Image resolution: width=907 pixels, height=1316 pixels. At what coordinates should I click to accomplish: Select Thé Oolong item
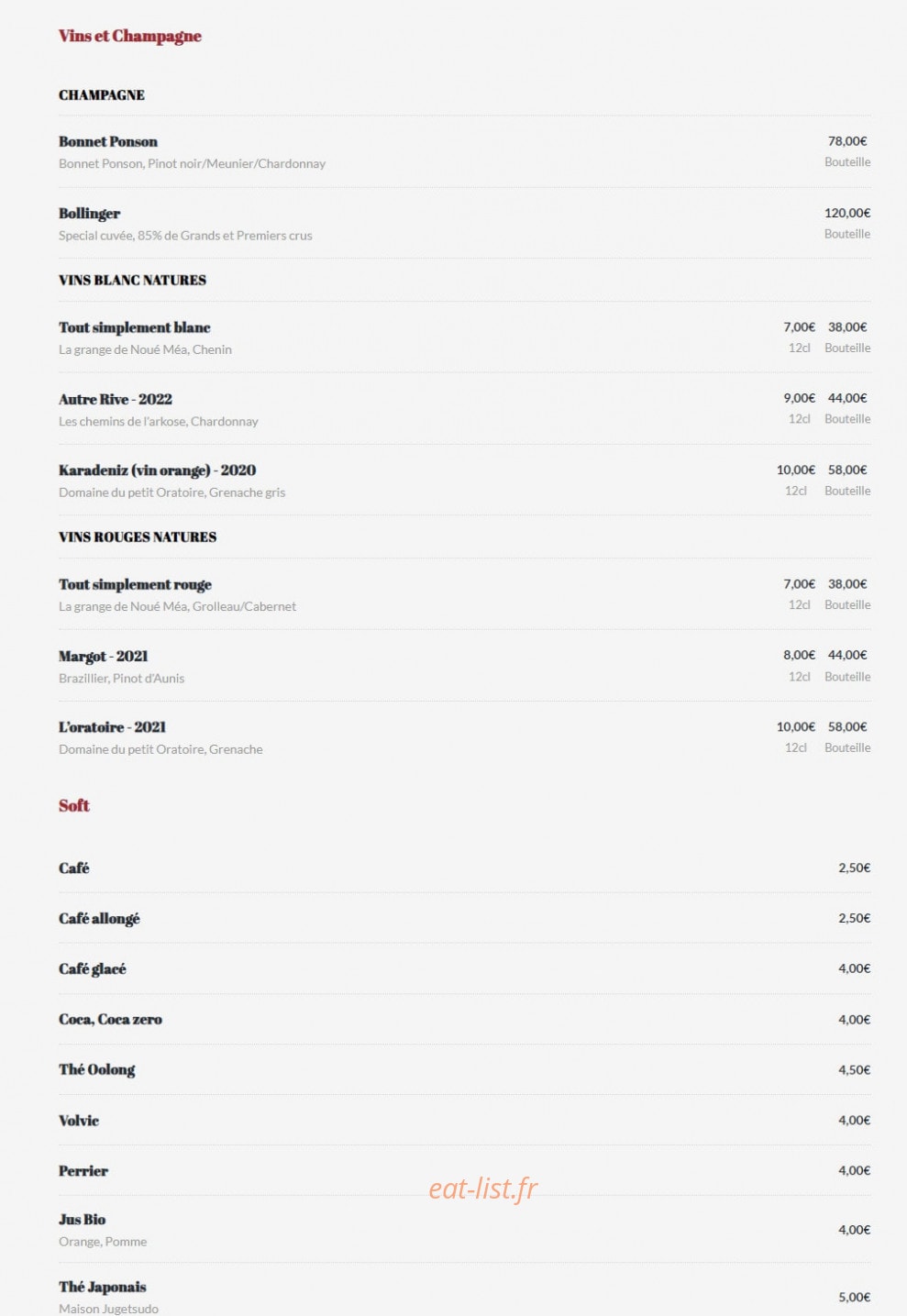tap(97, 1069)
